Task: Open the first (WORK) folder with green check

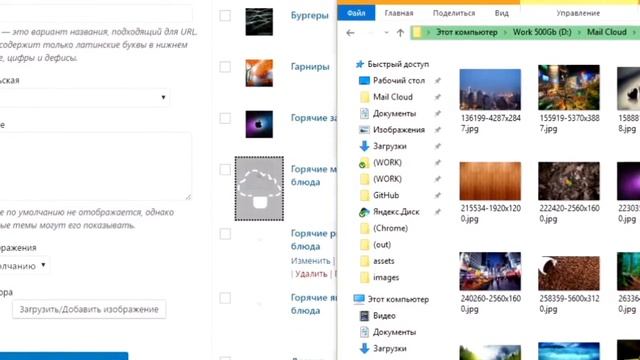Action: [380, 162]
